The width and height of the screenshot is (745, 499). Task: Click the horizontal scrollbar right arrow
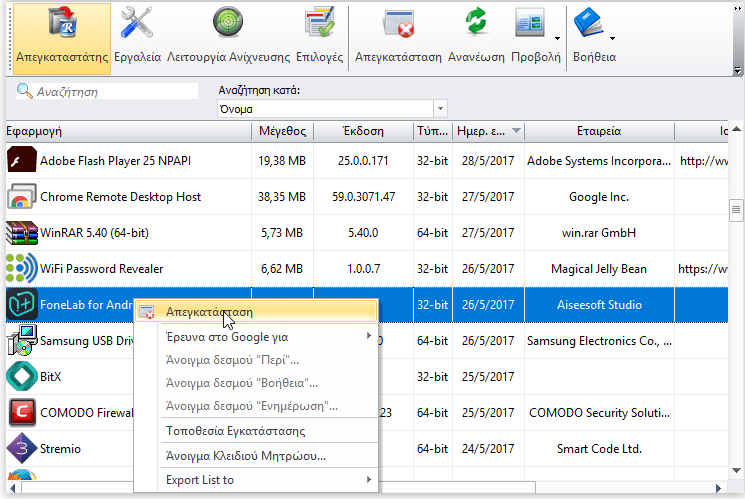click(718, 488)
